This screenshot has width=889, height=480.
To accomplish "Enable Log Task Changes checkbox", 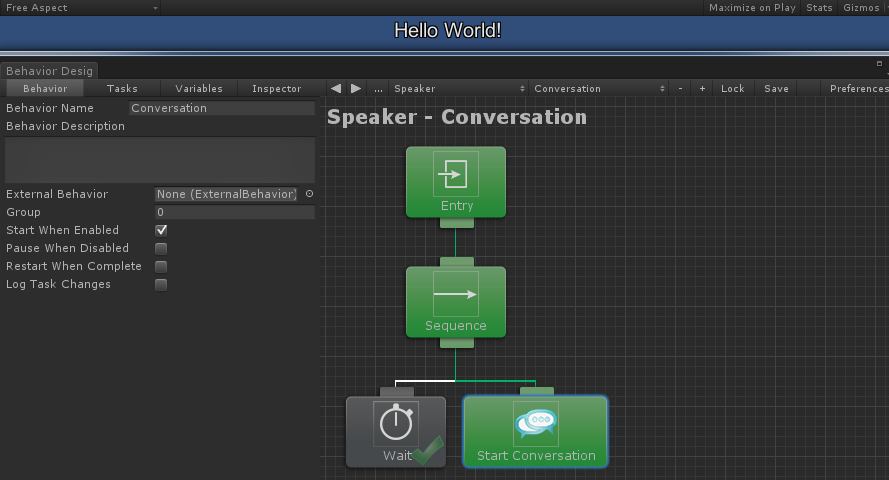I will point(161,284).
